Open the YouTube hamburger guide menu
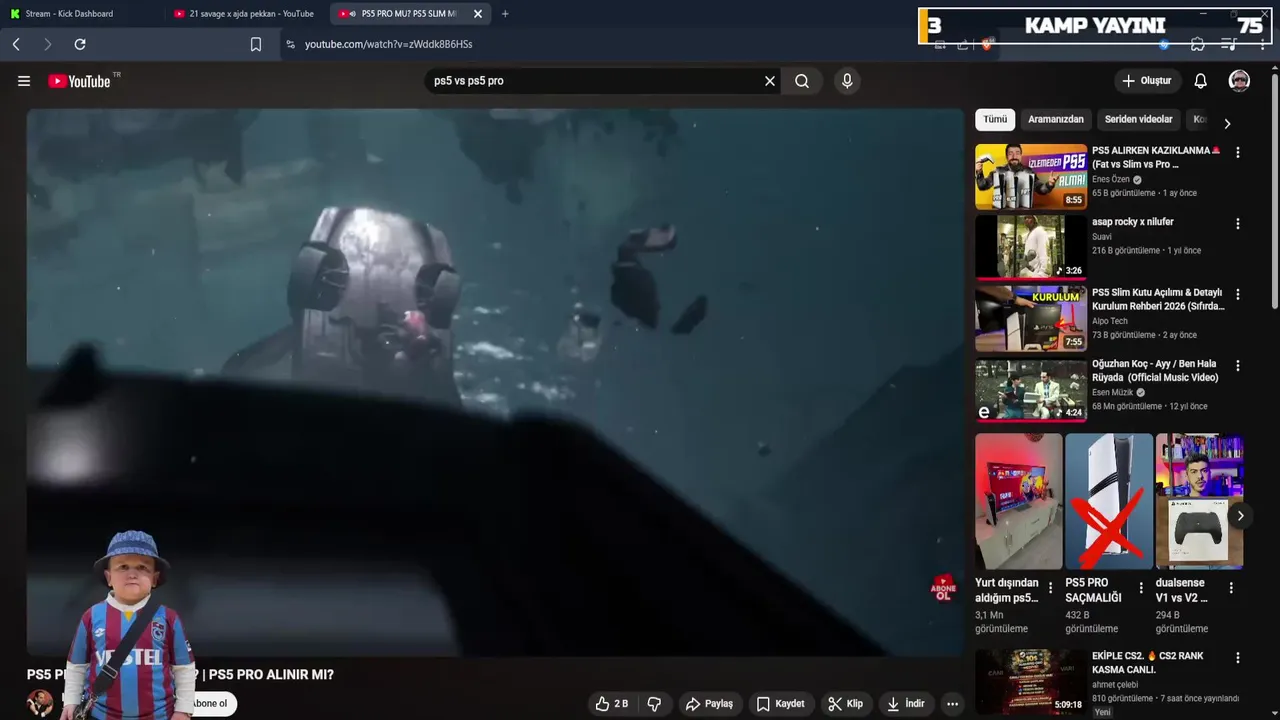 pyautogui.click(x=24, y=81)
